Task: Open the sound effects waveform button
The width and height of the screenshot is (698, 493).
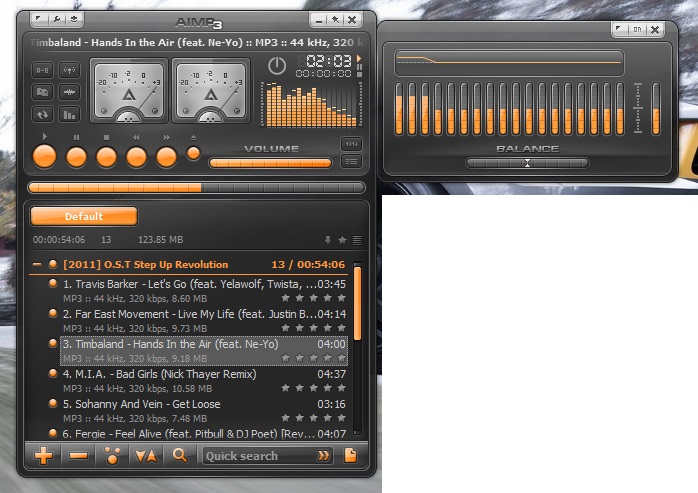Action: 69,92
